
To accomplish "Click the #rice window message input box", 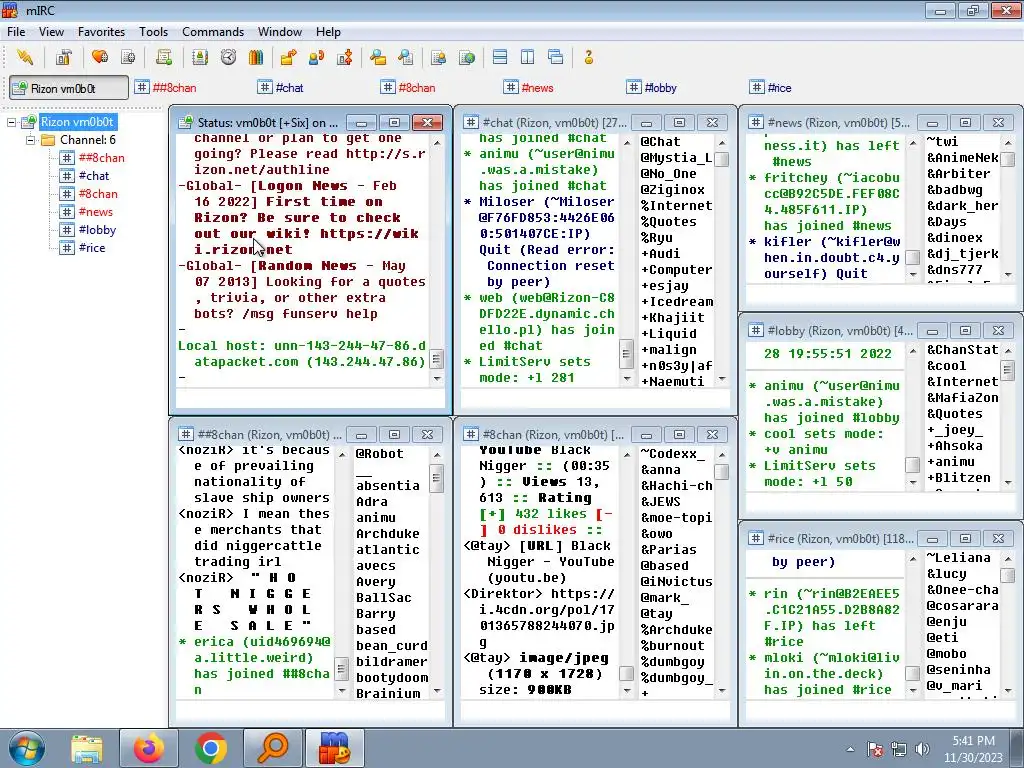I will [881, 711].
